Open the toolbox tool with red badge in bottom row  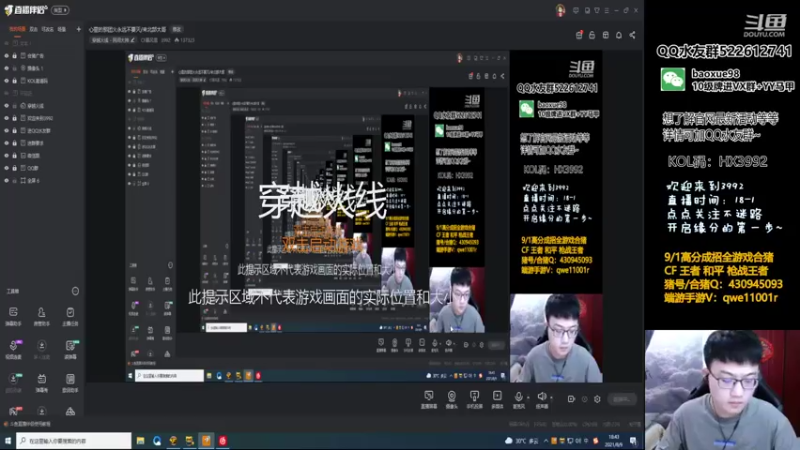pyautogui.click(x=14, y=411)
